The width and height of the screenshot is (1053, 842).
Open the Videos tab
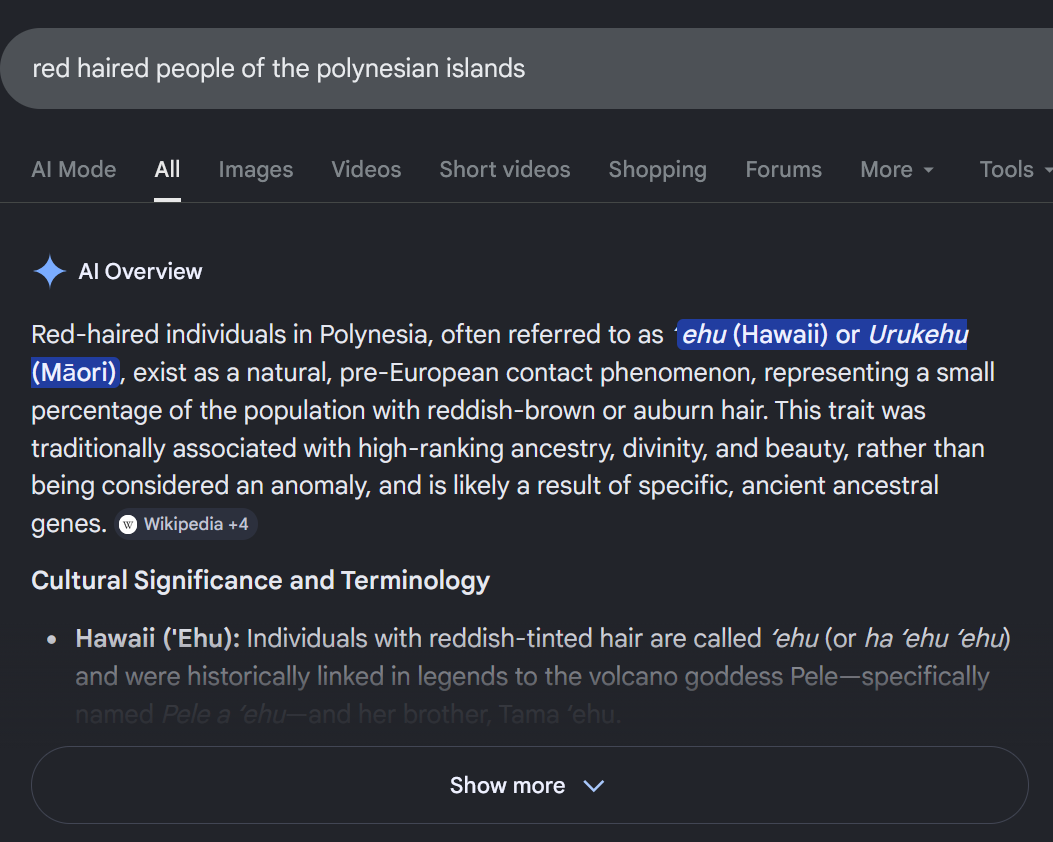tap(366, 169)
